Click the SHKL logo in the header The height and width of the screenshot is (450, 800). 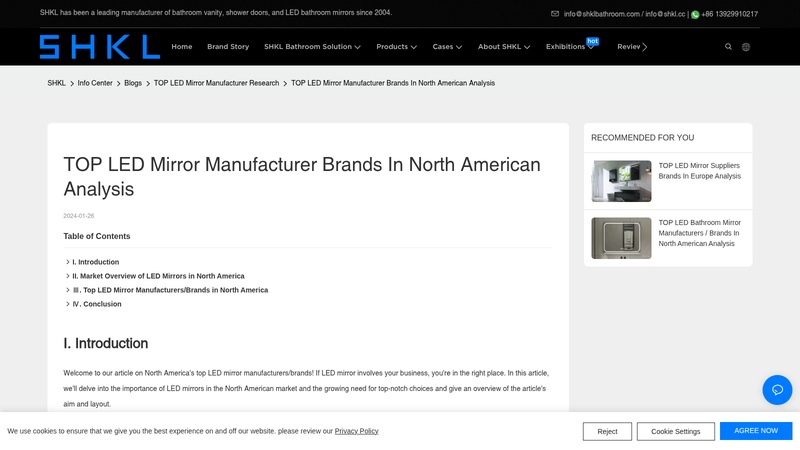point(100,47)
